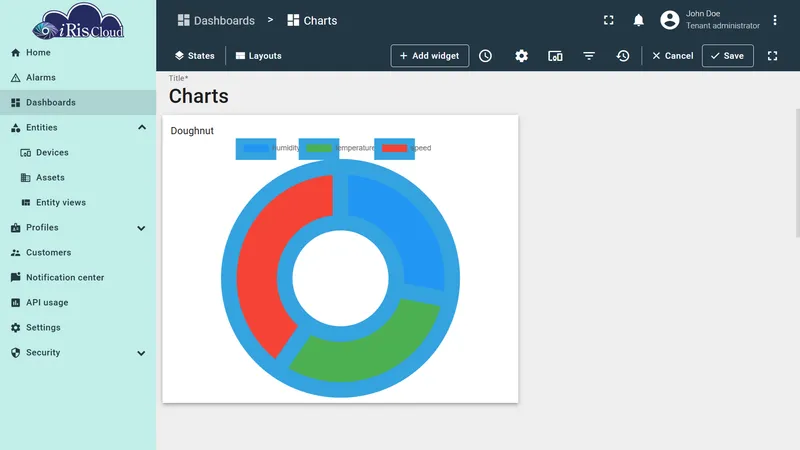Click the Assets building icon
Screen dimensions: 800x450
(26, 178)
